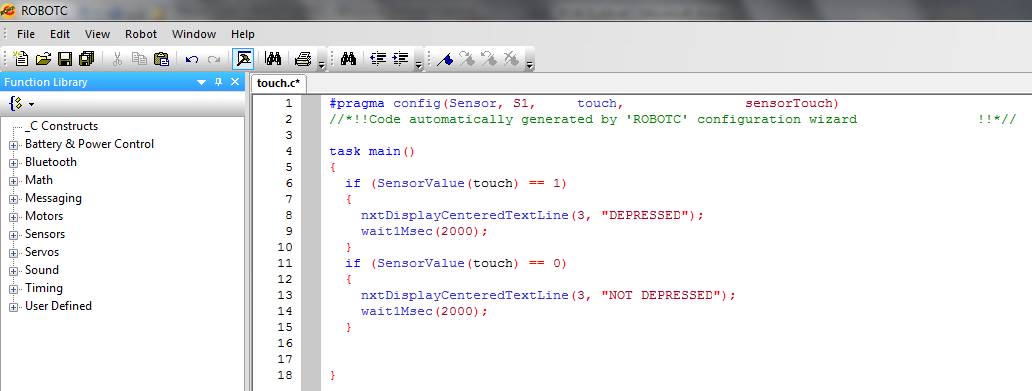
Task: Click the "NOT DEPRESSED" string on line 13
Action: 661,295
